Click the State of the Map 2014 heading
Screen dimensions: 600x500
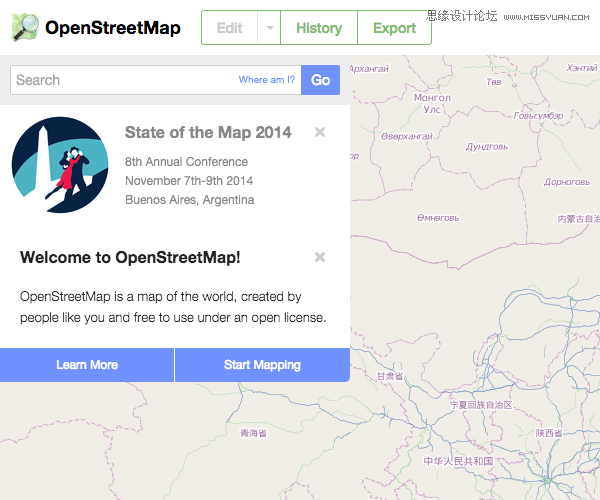pos(208,132)
